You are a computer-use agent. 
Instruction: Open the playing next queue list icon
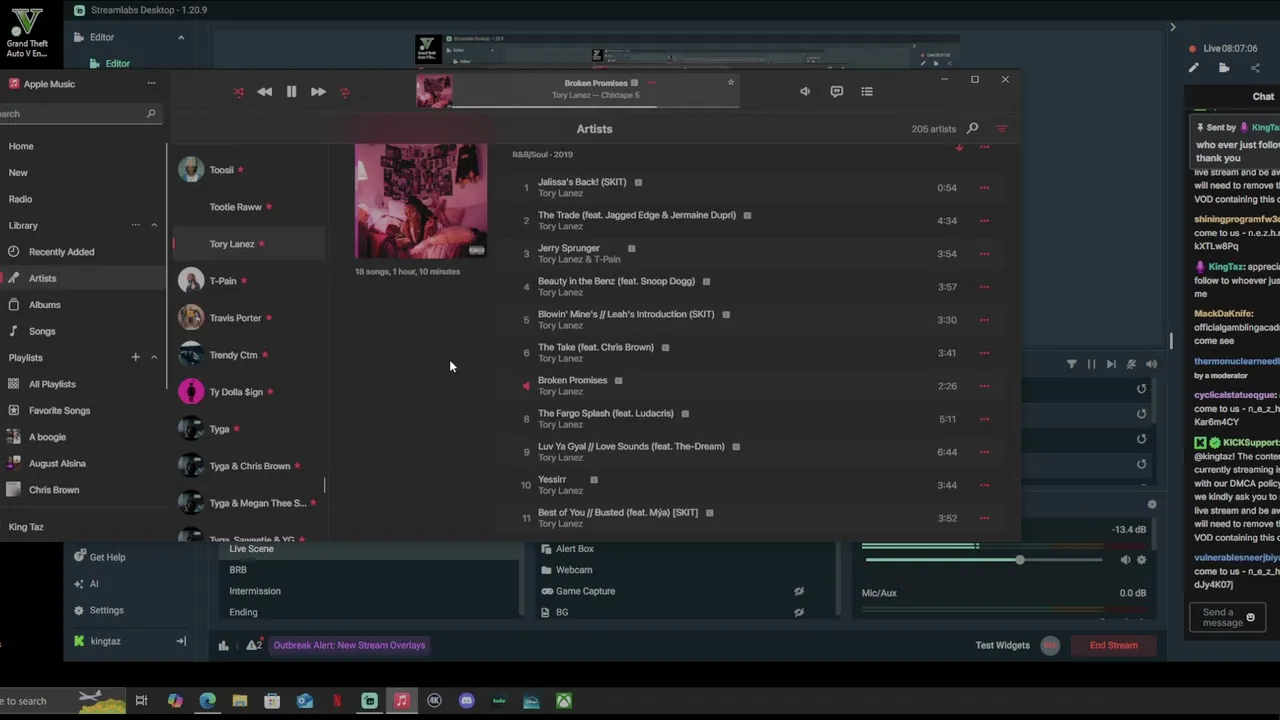[x=867, y=92]
